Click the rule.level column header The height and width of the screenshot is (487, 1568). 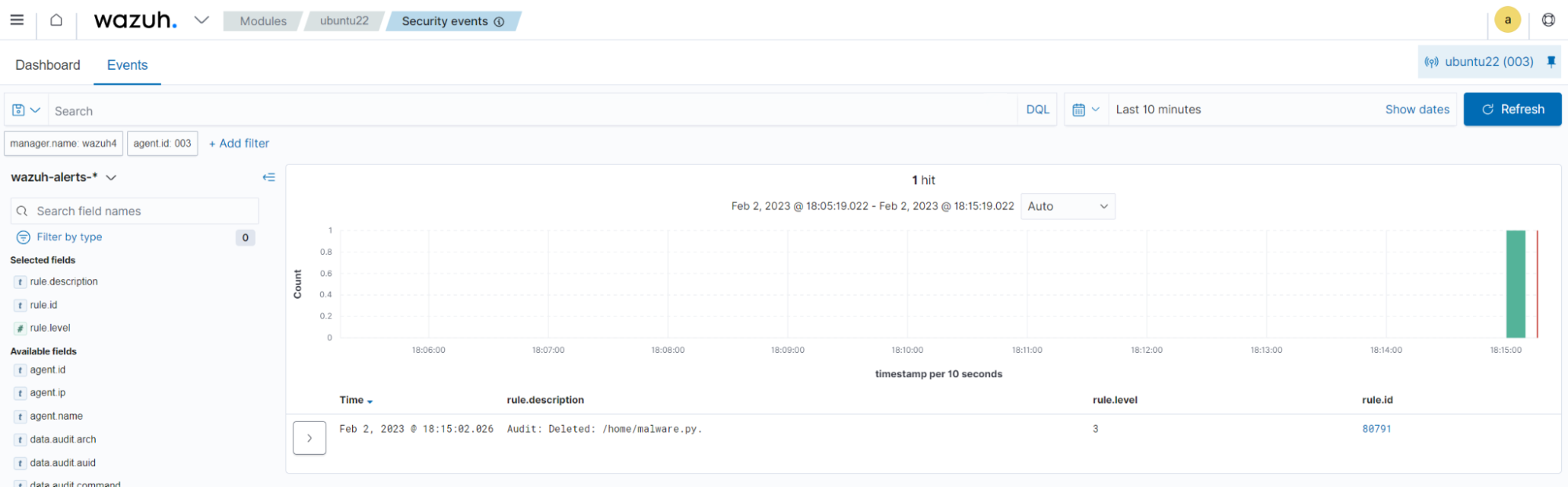point(1115,400)
